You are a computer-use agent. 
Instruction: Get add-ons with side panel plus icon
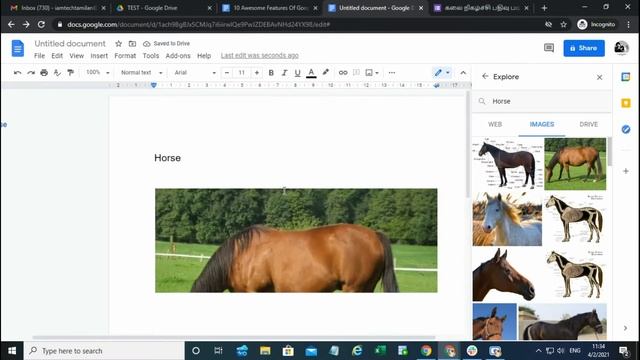coord(626,171)
